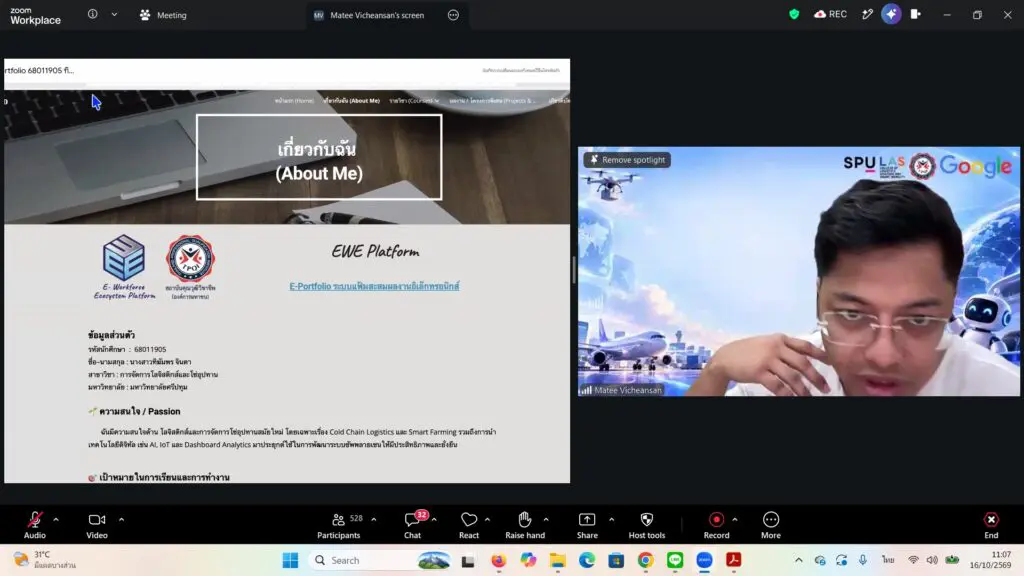Unmute microphone with Audio button
The height and width of the screenshot is (576, 1024).
(x=35, y=525)
